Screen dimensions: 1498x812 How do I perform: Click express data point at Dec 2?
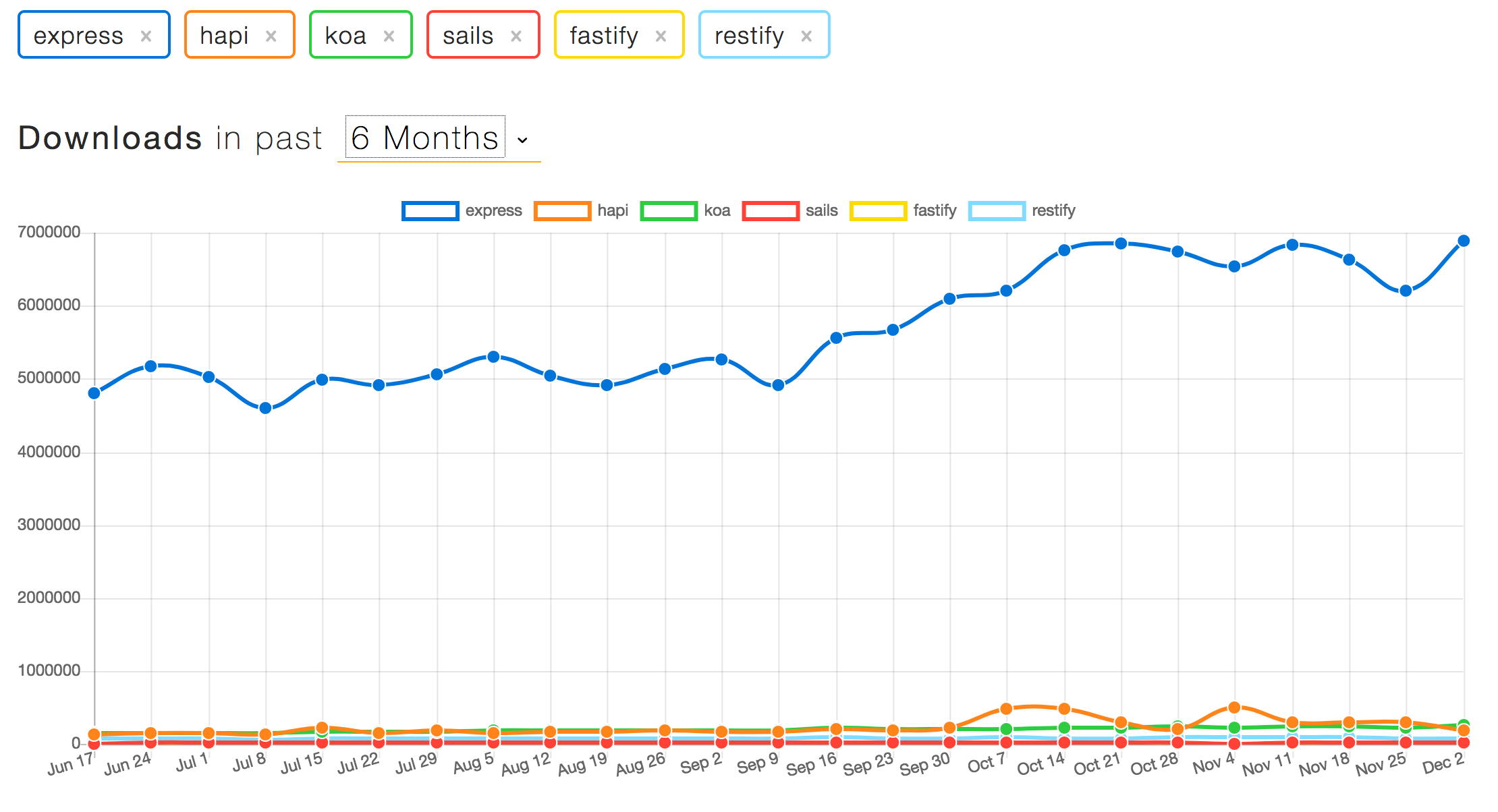1464,241
